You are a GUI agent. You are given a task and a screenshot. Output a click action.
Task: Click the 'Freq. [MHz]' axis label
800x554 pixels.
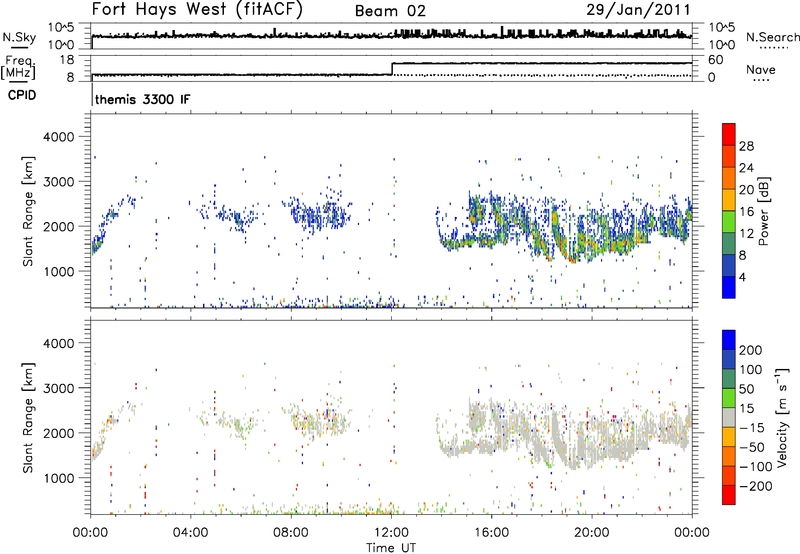pos(18,68)
